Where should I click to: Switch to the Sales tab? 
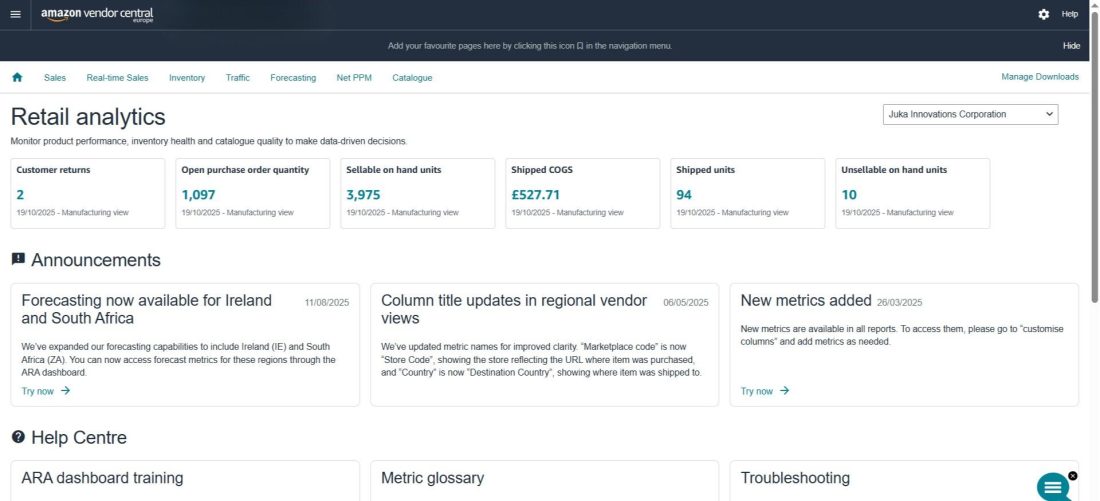55,78
